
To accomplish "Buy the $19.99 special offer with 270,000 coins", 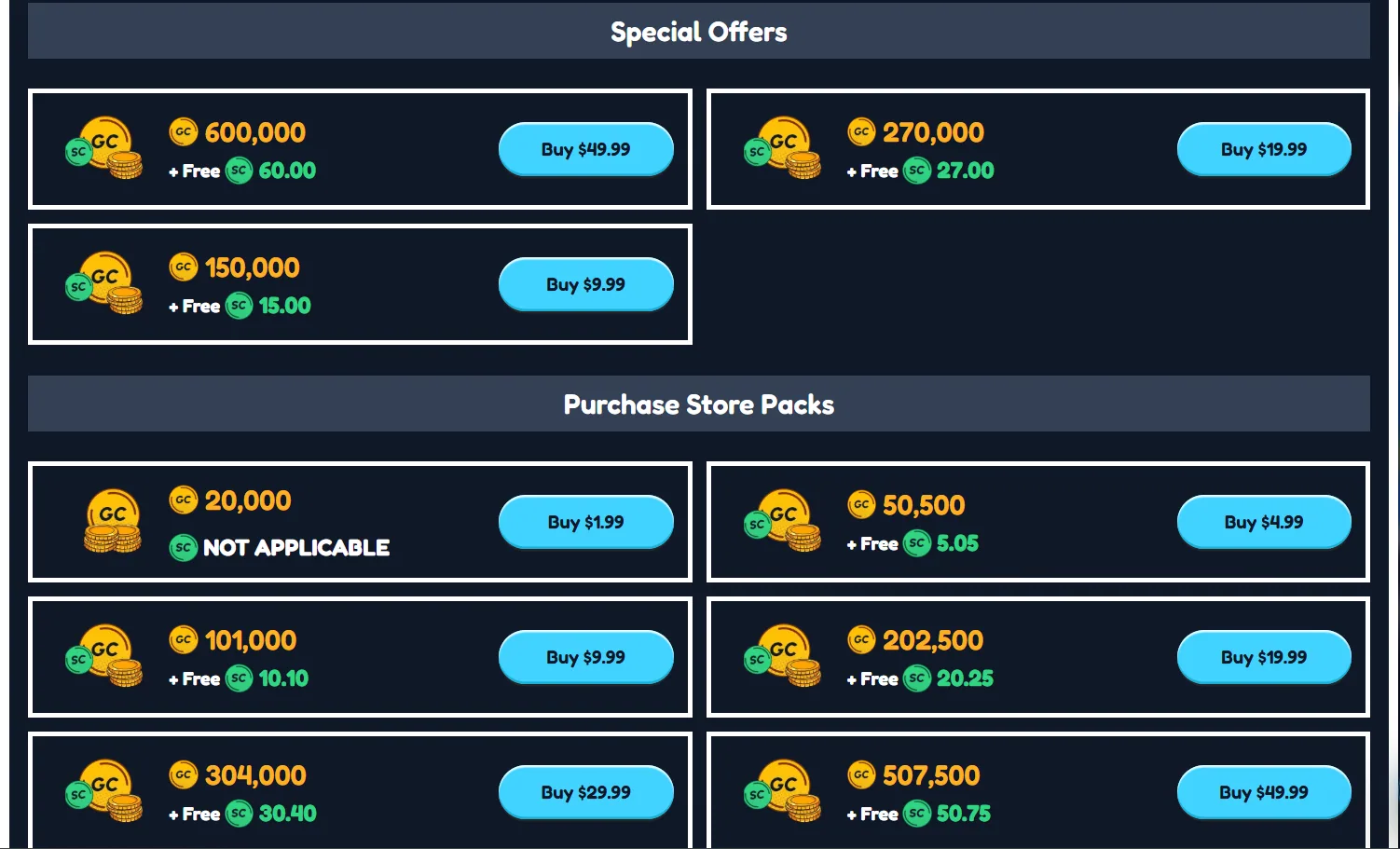I will point(1265,149).
